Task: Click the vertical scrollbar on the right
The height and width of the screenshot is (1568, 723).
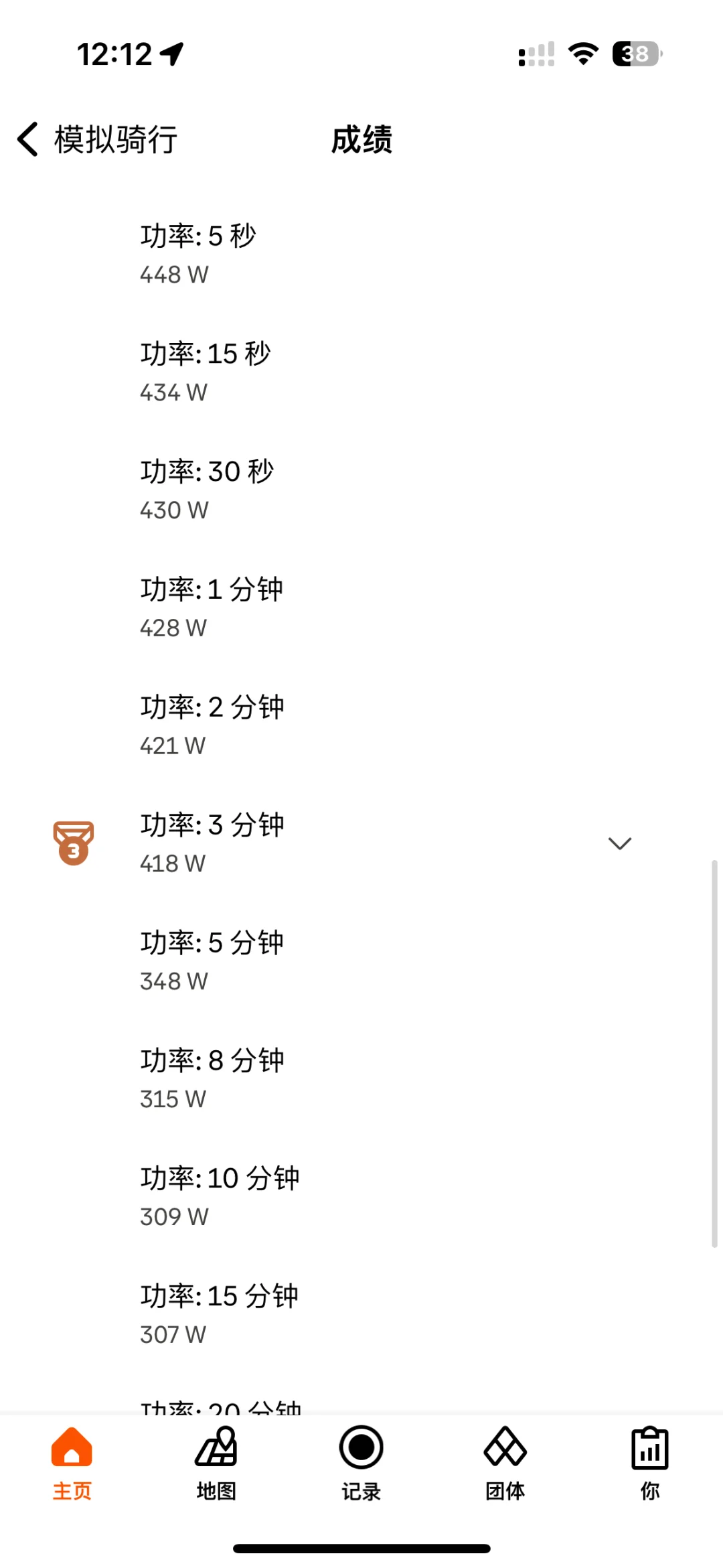Action: [x=714, y=1054]
